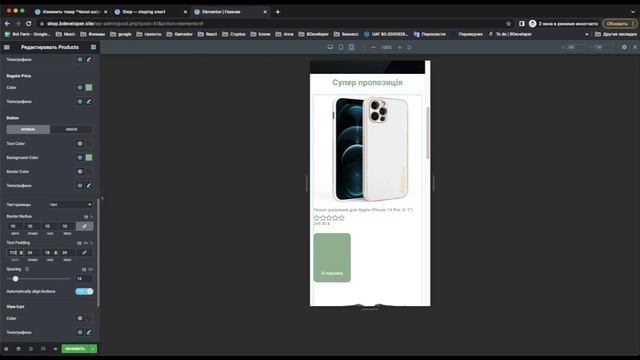The height and width of the screenshot is (360, 640).
Task: Click Spacing value input field
Action: [x=84, y=279]
